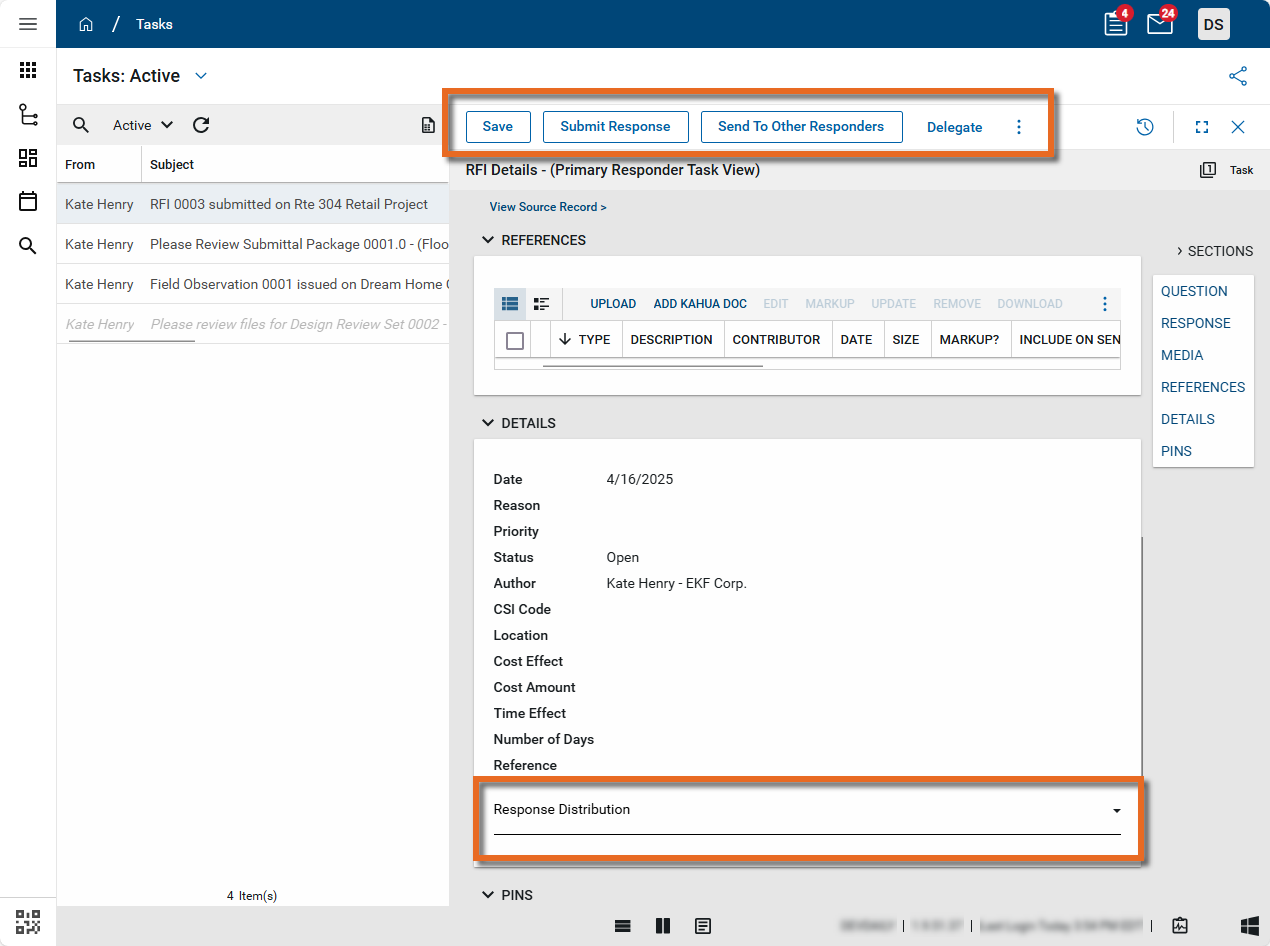Open the task notifications icon with 4 badge
Screen dimensions: 1270x946
[x=1115, y=24]
